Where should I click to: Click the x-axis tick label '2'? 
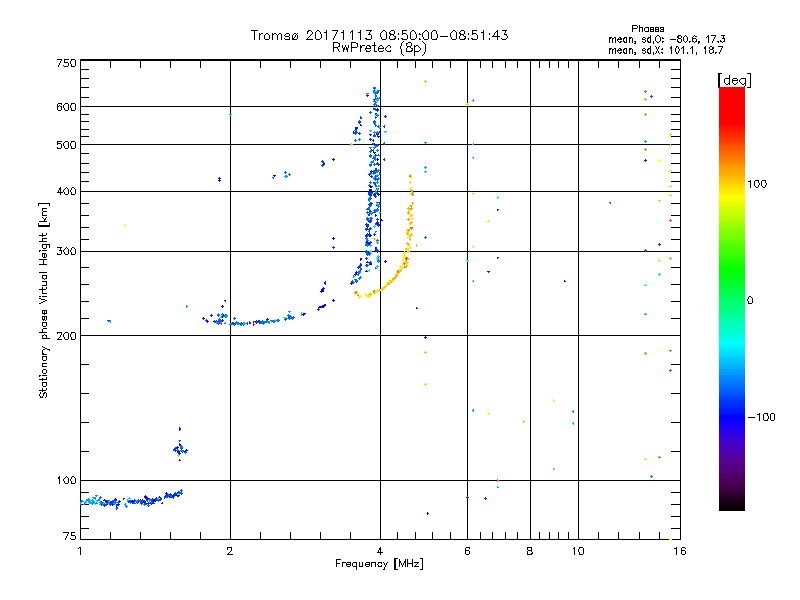pos(230,551)
